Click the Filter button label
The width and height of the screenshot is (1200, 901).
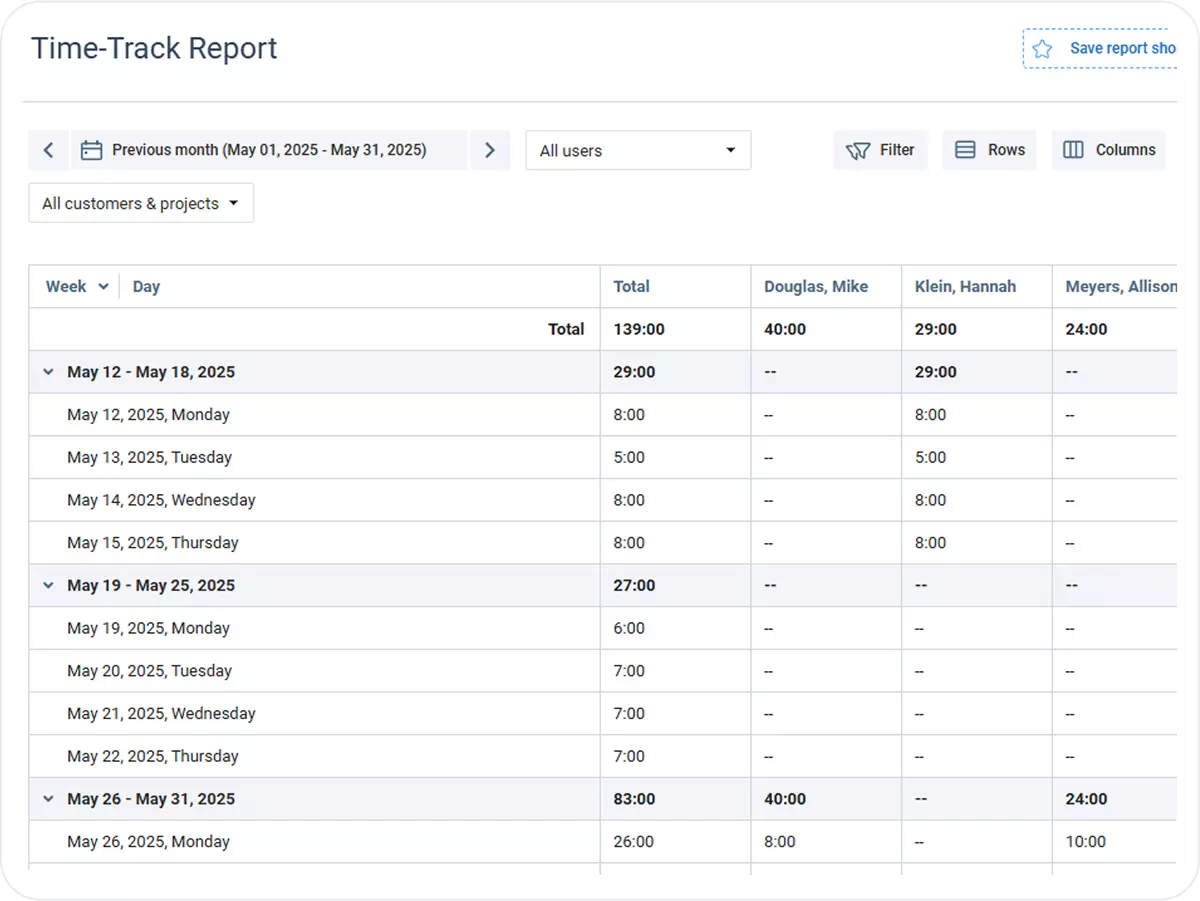point(897,150)
